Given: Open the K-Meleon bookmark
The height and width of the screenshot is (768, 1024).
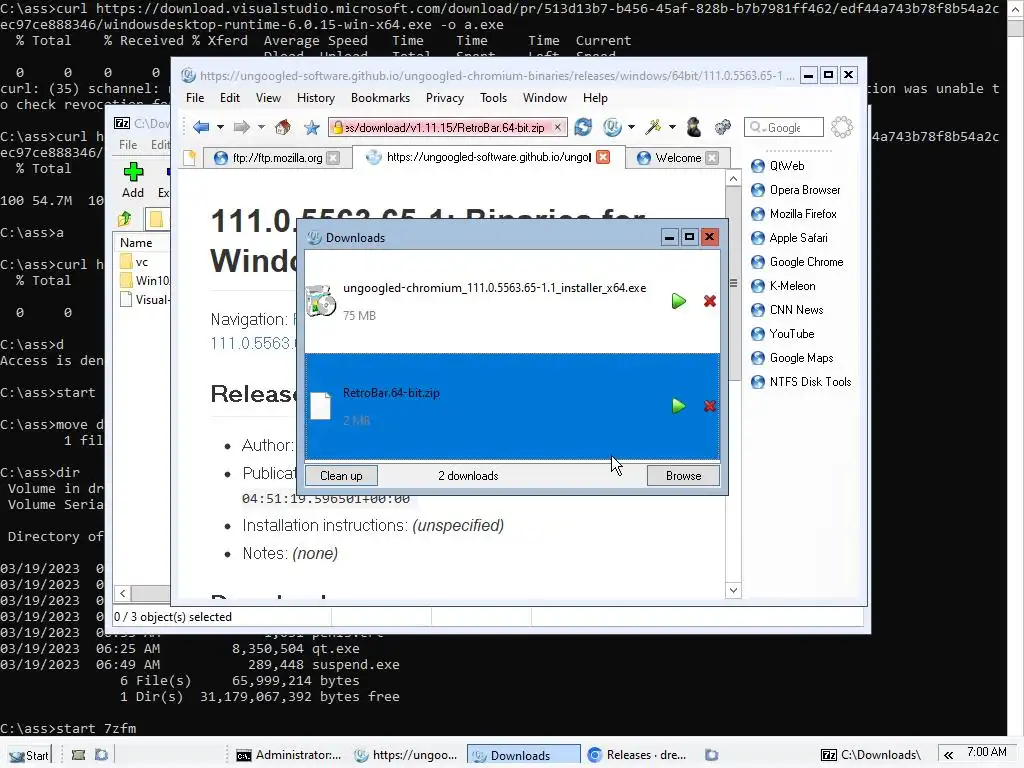Looking at the screenshot, I should (x=792, y=286).
